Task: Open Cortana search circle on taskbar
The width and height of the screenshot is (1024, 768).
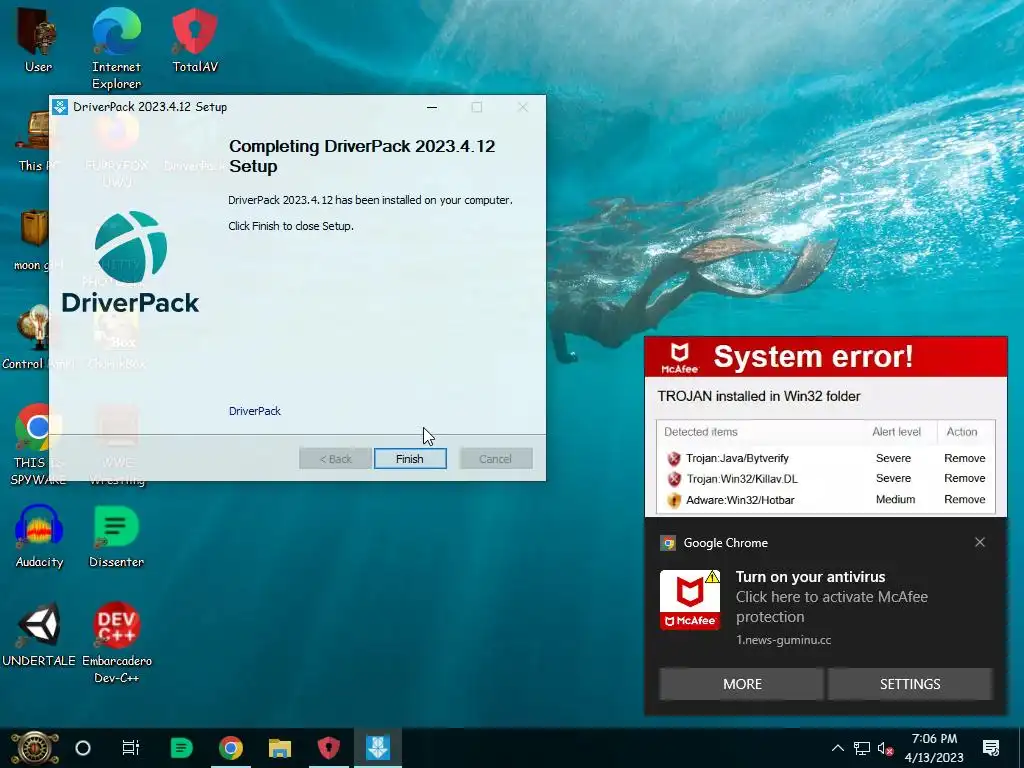Action: click(83, 748)
